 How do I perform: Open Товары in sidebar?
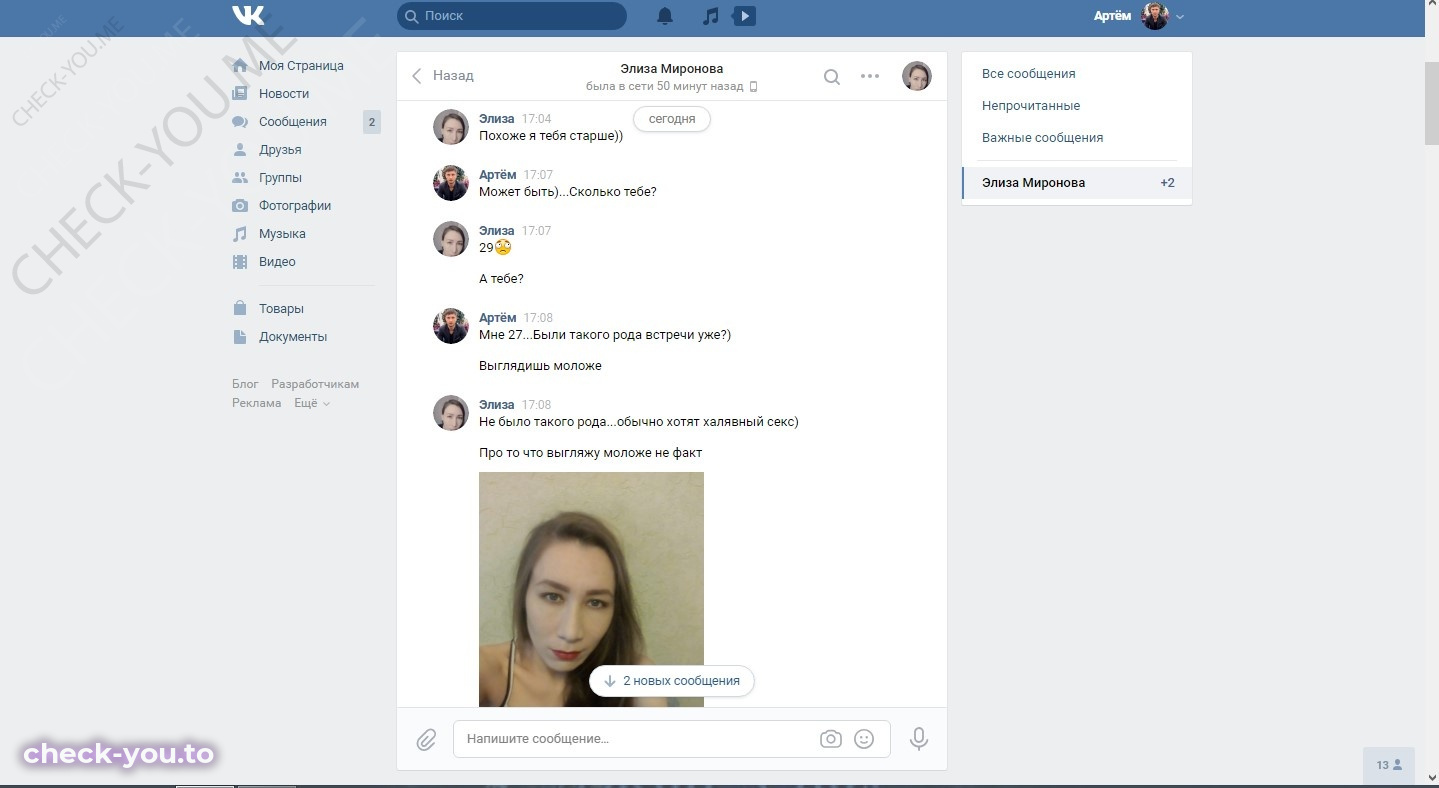tap(281, 309)
